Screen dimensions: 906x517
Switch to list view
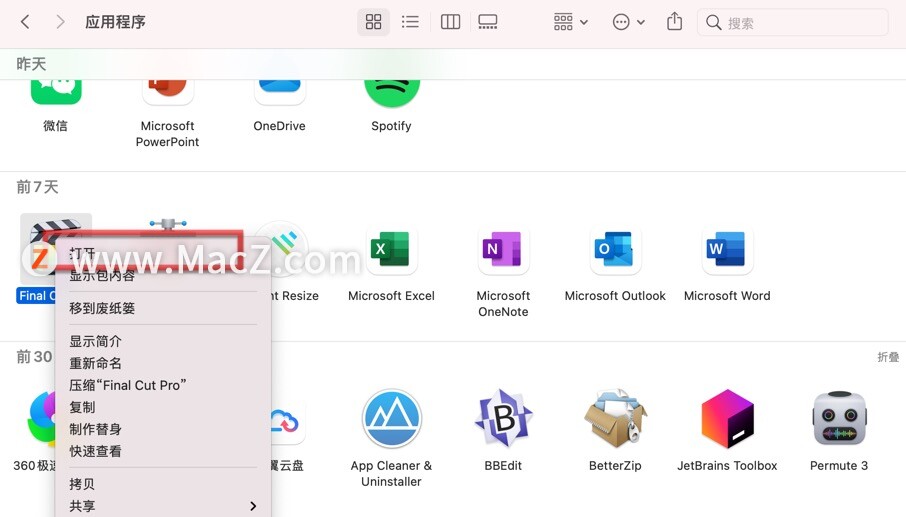click(x=410, y=23)
